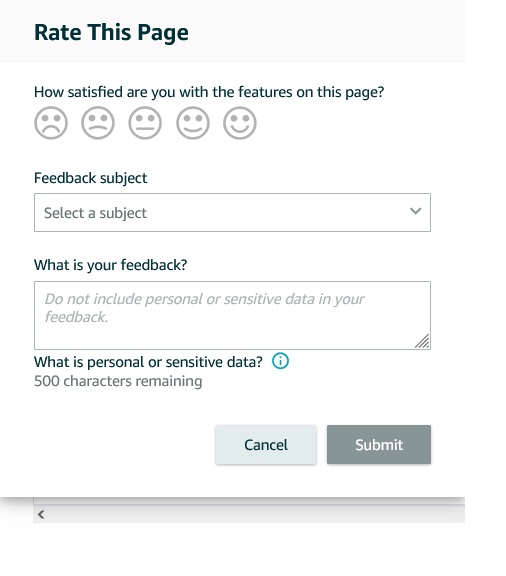The width and height of the screenshot is (506, 576).
Task: Click the 500 characters remaining text
Action: (x=118, y=381)
